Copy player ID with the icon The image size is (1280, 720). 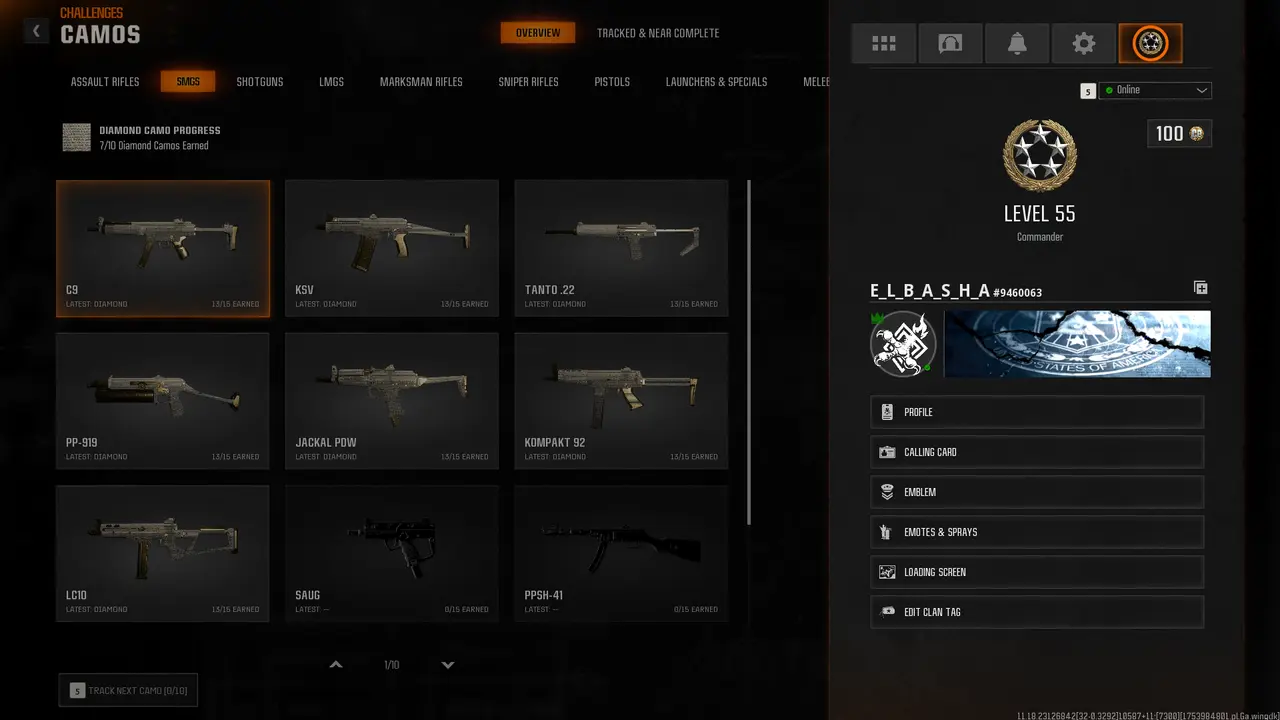pos(1201,288)
